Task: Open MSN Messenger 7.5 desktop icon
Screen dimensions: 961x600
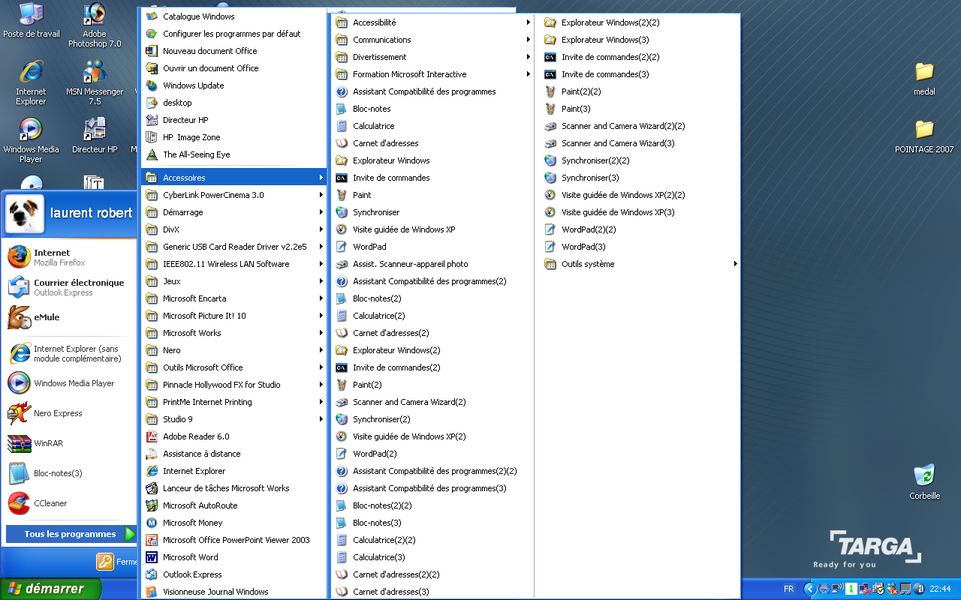Action: pyautogui.click(x=94, y=82)
